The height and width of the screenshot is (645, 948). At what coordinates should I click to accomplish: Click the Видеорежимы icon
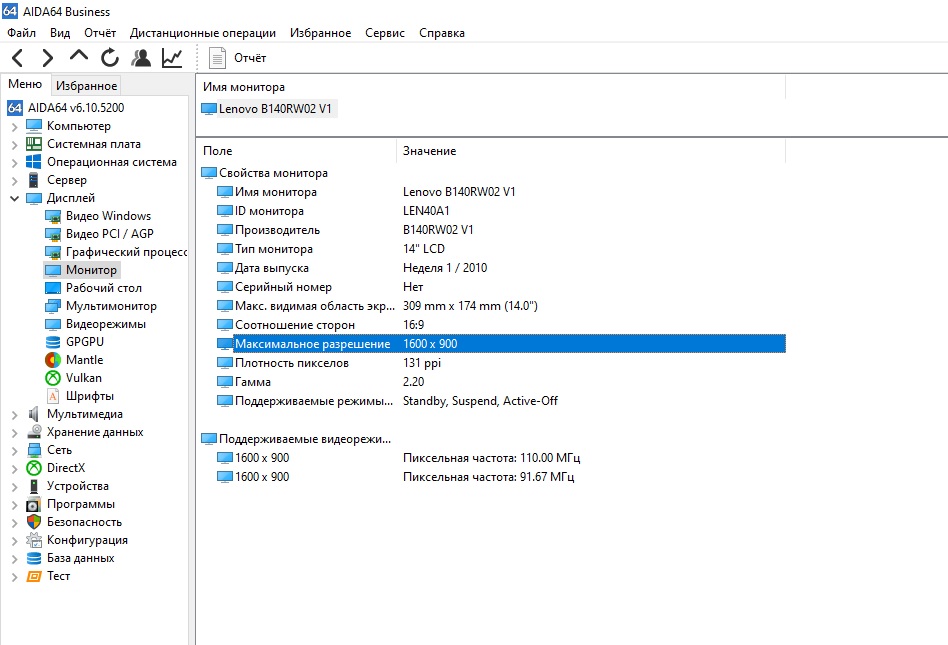[53, 324]
